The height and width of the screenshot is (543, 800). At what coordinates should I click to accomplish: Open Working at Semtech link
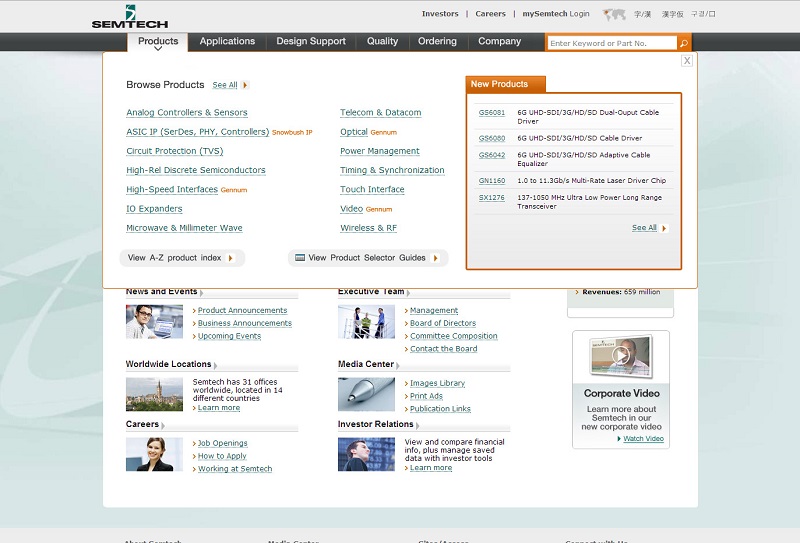[x=235, y=469]
